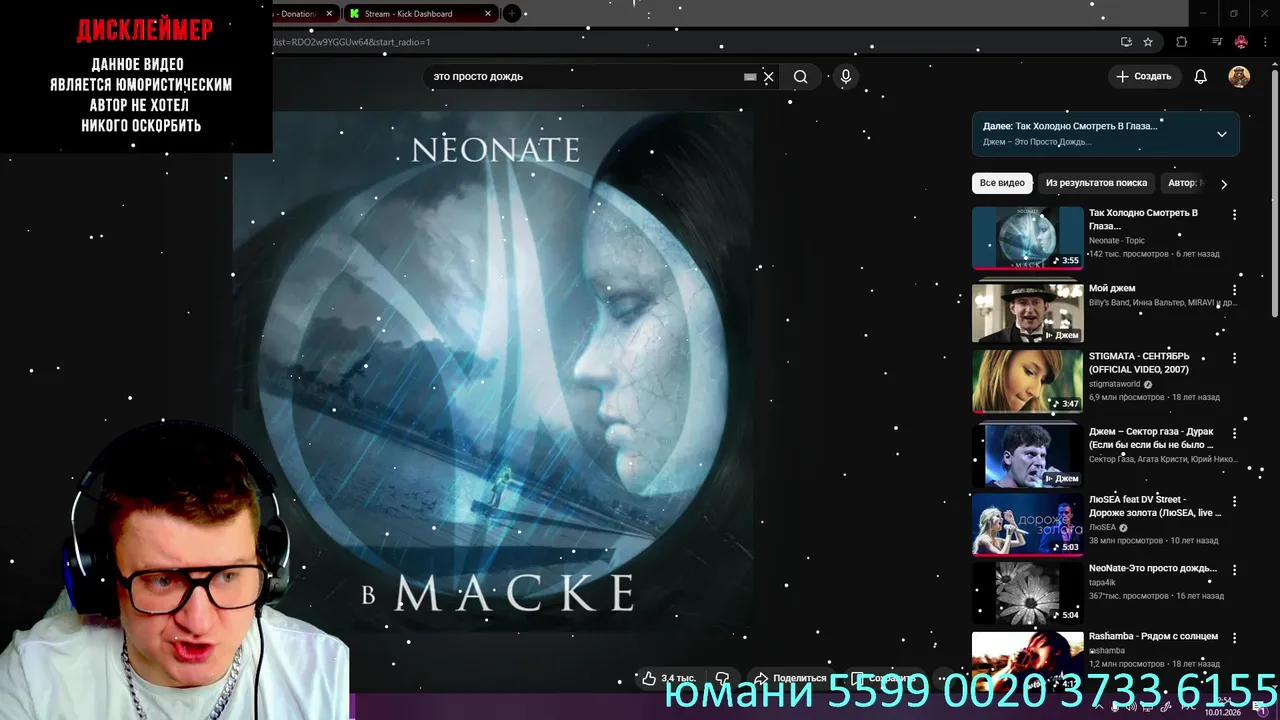Show hidden tray icons with the up chevron
1280x720 pixels.
(1098, 707)
